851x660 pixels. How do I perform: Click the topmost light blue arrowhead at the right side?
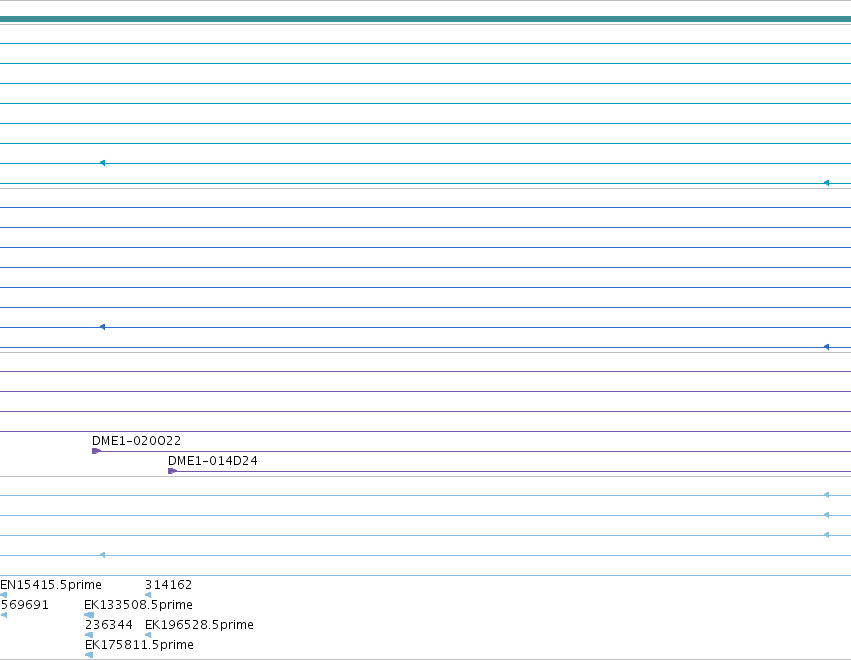pyautogui.click(x=827, y=495)
